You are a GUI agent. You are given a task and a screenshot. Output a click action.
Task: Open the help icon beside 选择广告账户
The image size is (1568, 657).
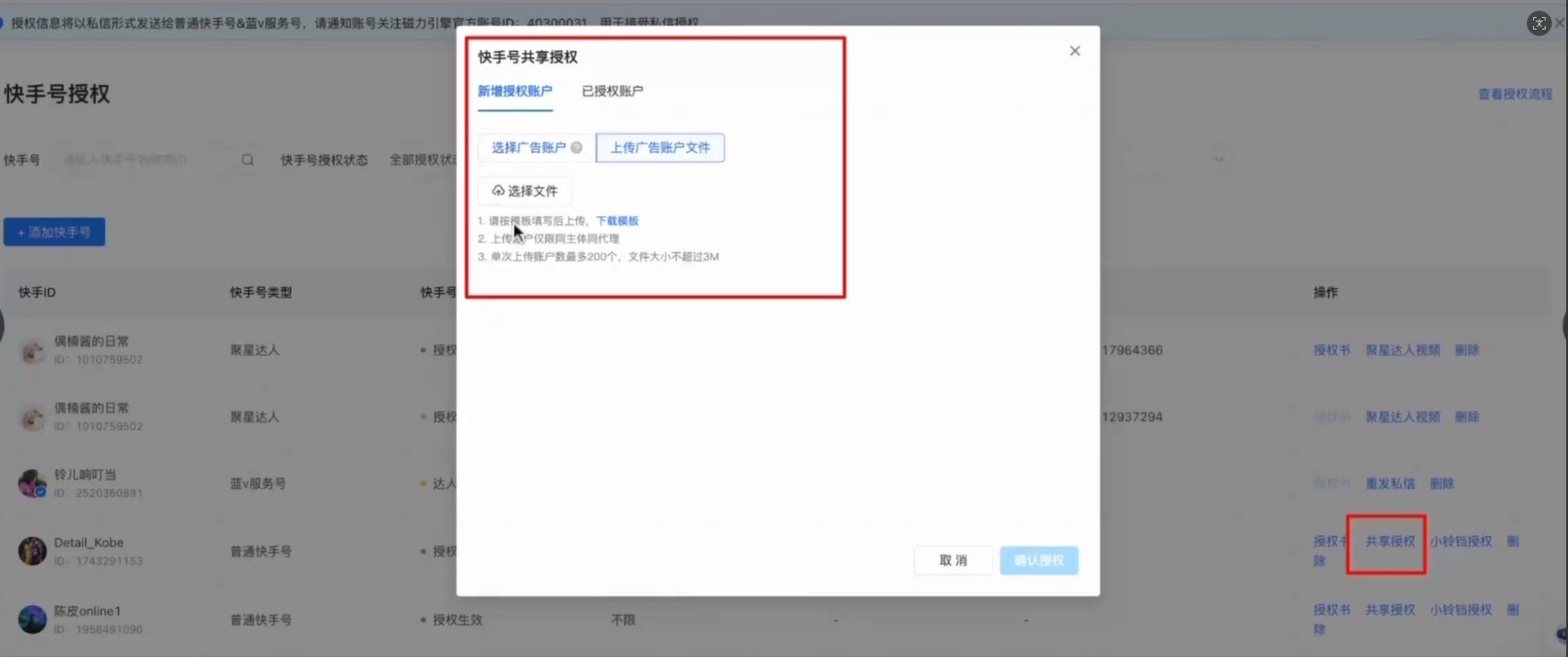tap(577, 148)
